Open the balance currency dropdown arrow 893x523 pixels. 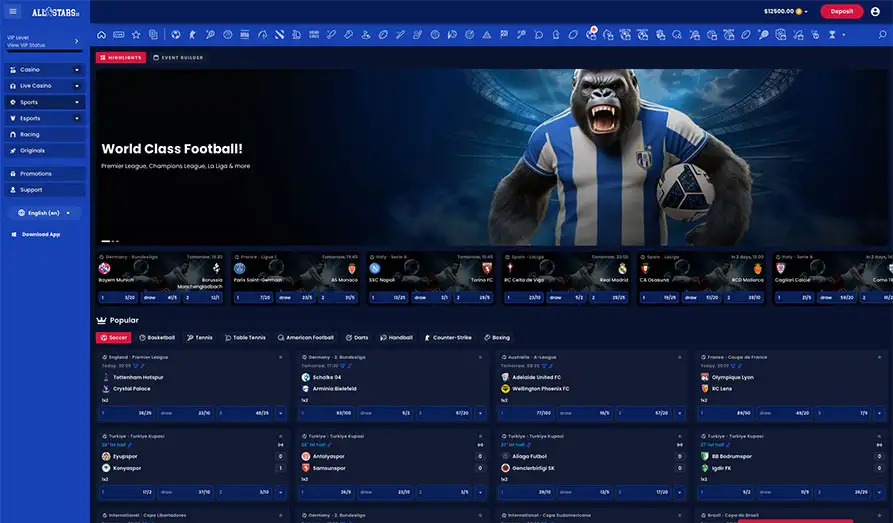[x=806, y=11]
